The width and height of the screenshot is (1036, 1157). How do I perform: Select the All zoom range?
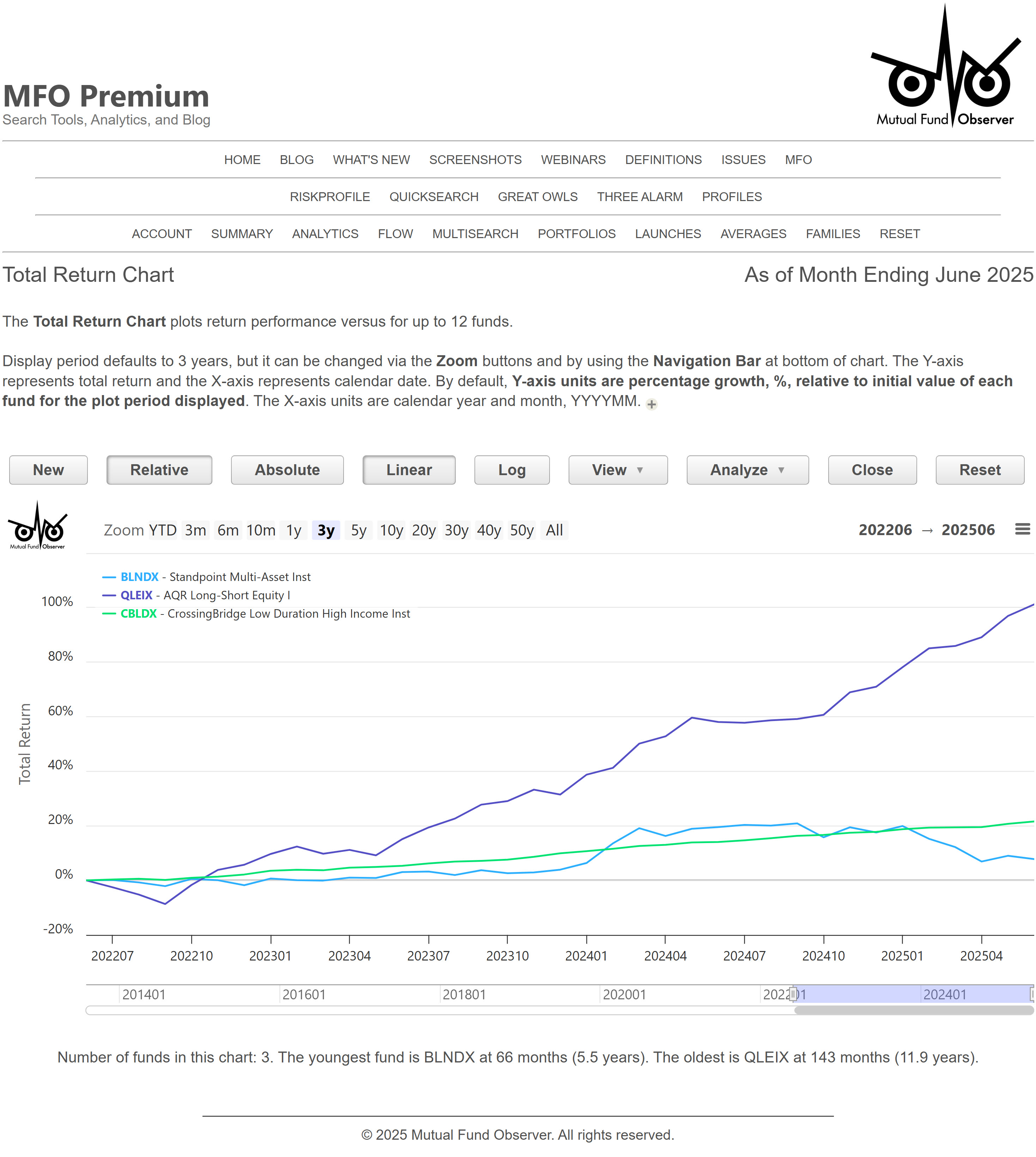pos(555,530)
